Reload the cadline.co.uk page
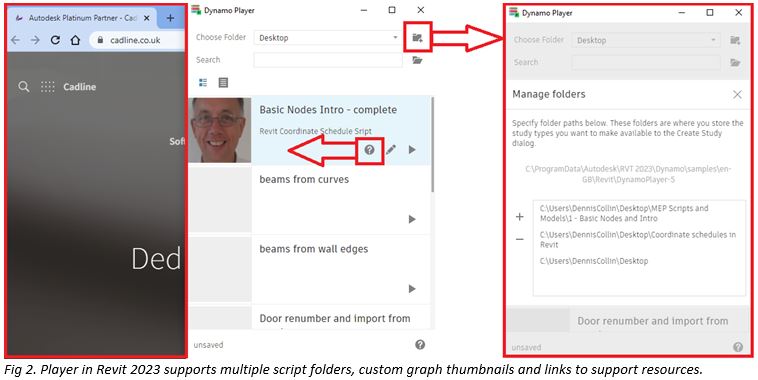758x380 pixels. click(x=55, y=40)
